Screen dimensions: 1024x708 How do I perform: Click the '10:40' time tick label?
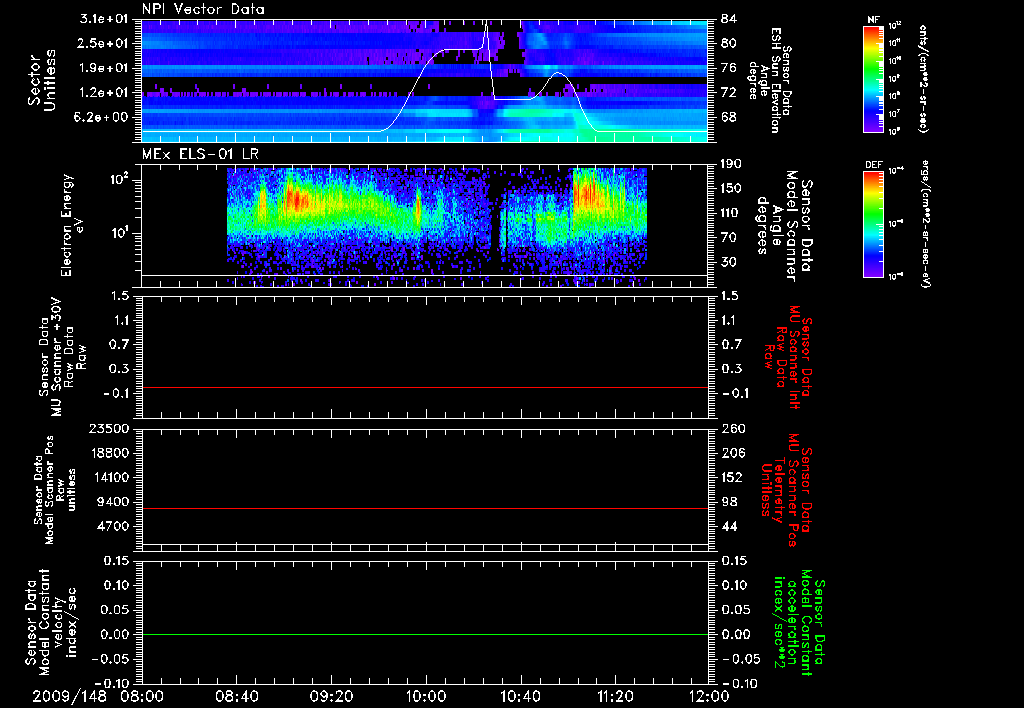520,696
